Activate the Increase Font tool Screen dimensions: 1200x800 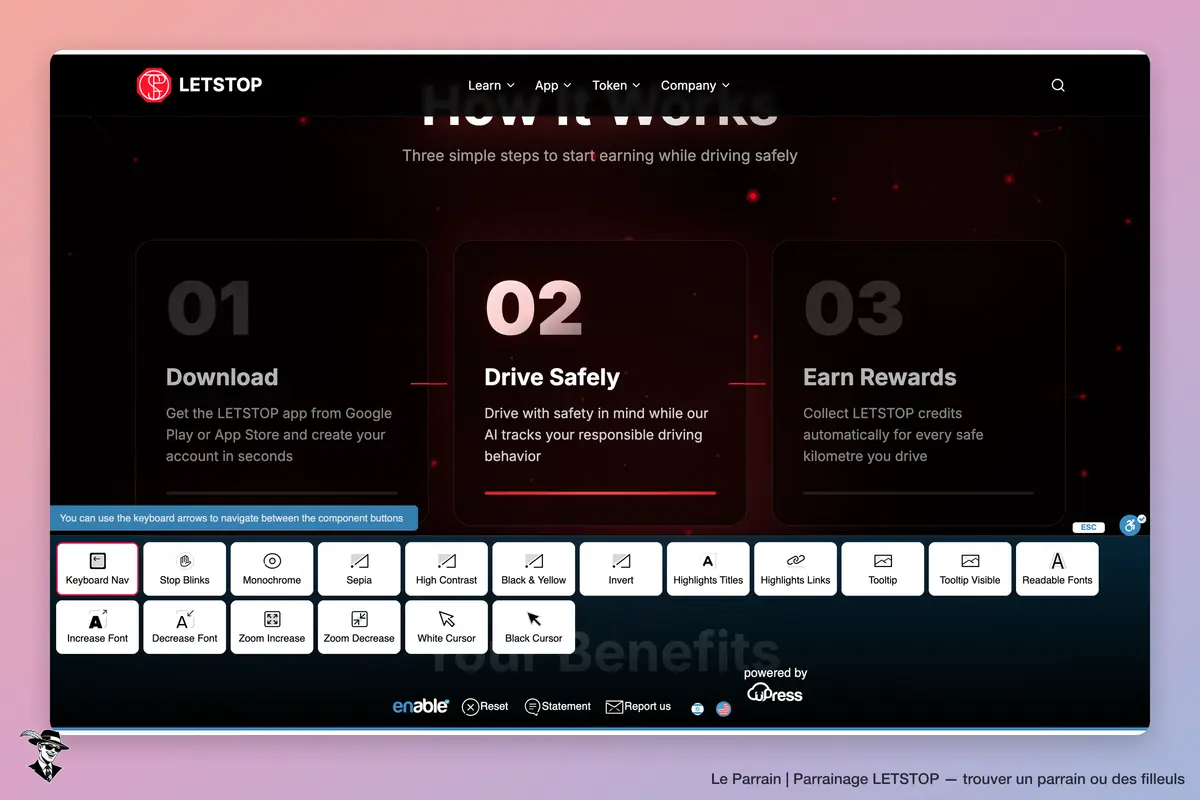(x=98, y=627)
